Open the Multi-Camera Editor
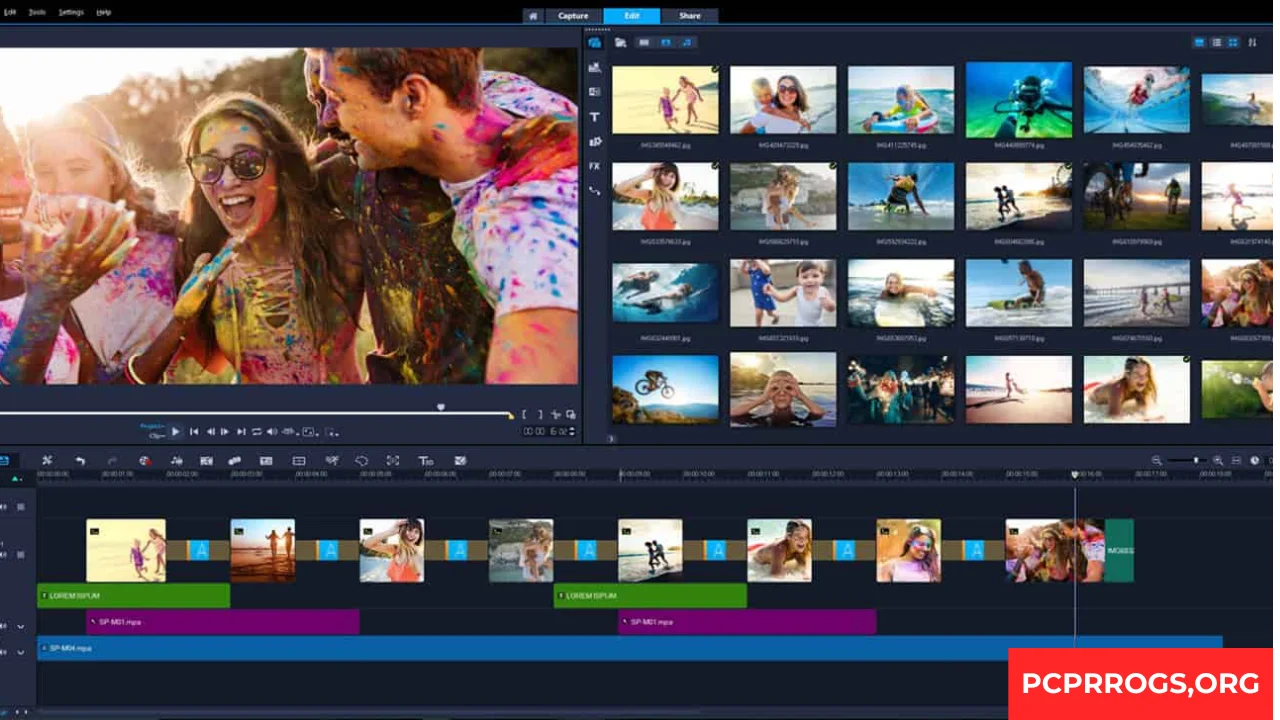The width and height of the screenshot is (1280, 720). point(298,460)
